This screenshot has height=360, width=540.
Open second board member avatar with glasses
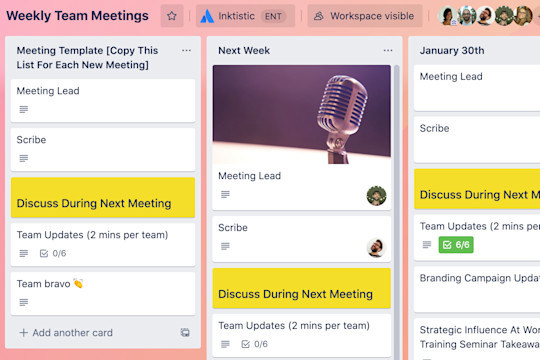[467, 16]
